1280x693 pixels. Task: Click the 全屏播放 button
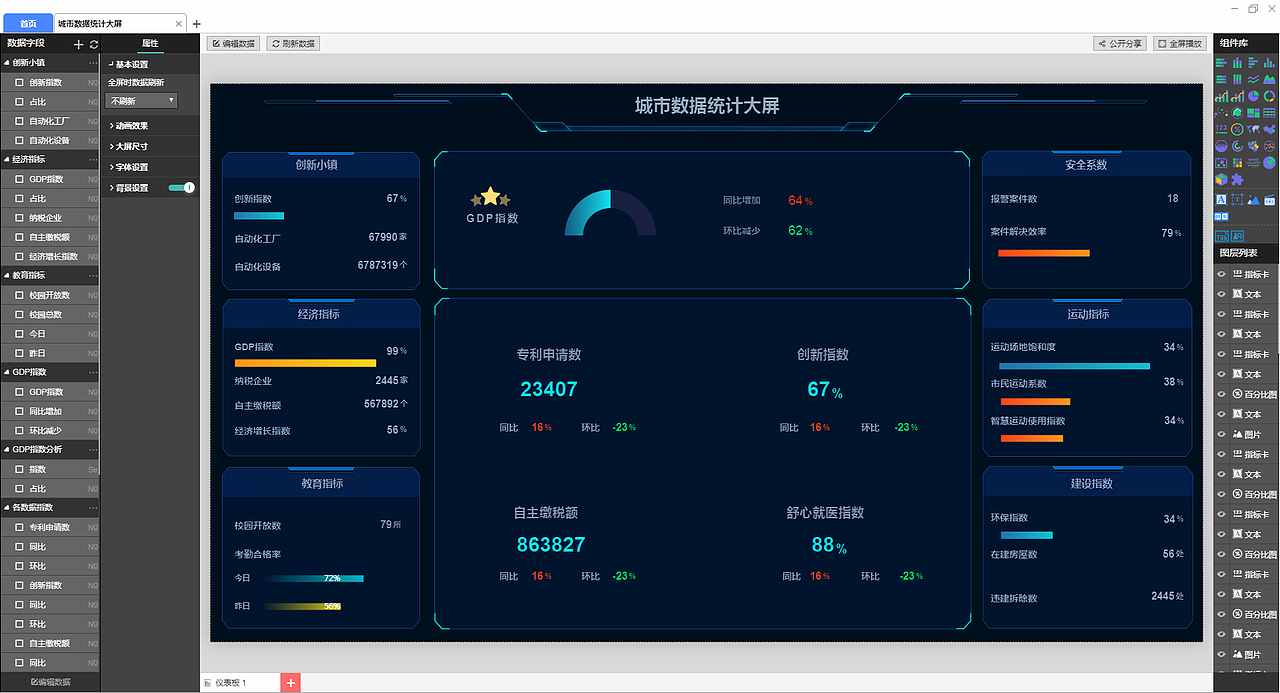point(1180,44)
